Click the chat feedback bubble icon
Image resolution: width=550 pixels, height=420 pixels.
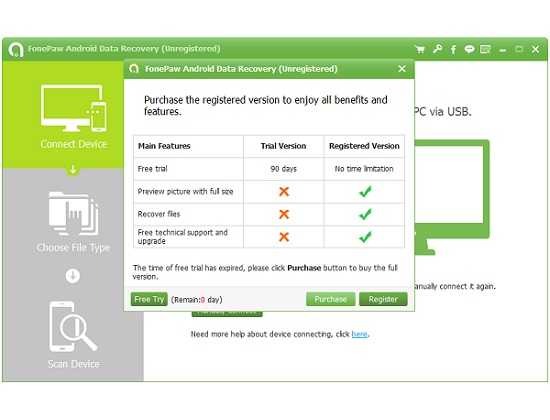coord(469,49)
